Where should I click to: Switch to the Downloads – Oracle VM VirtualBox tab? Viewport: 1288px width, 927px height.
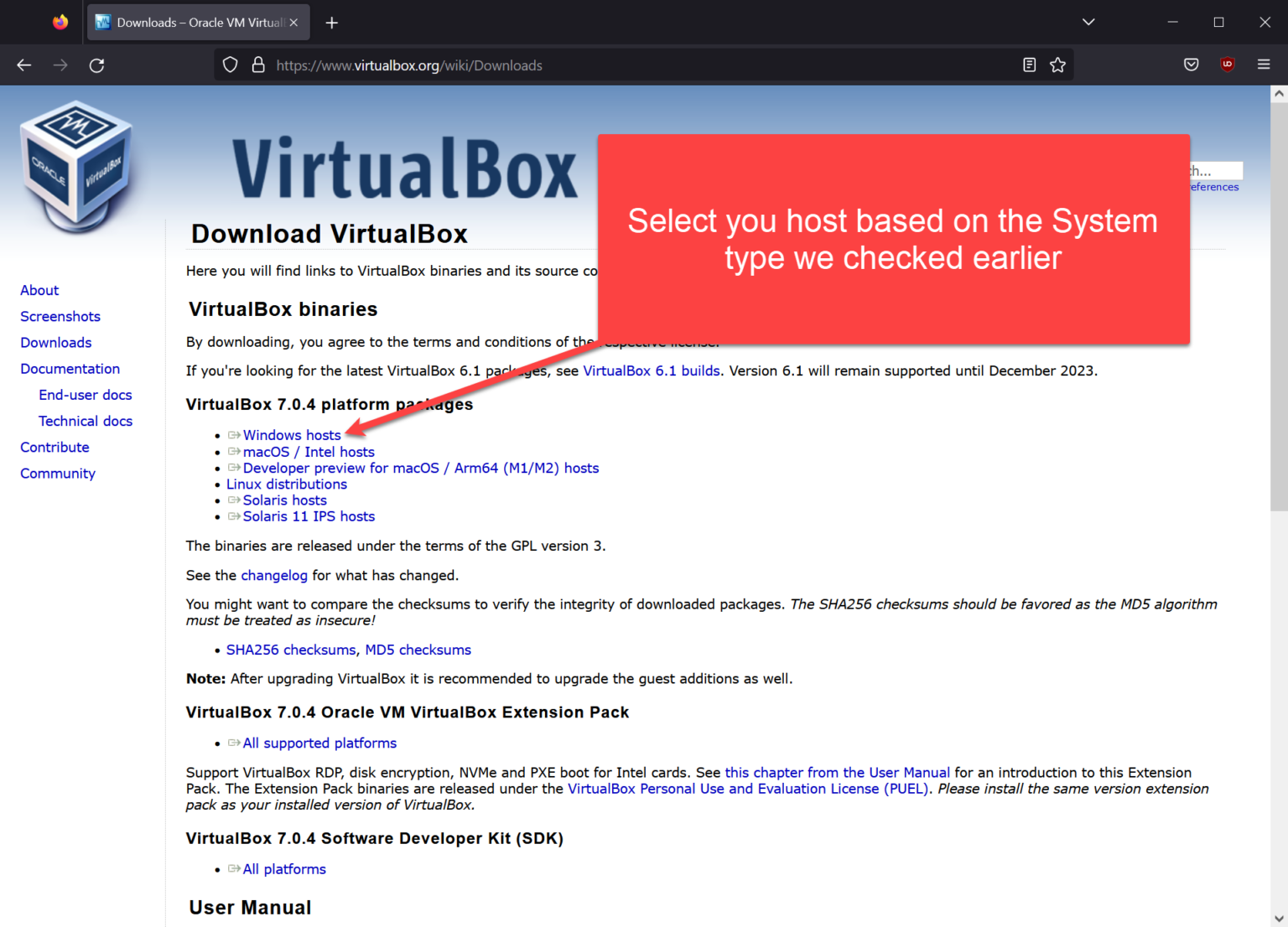pos(193,22)
